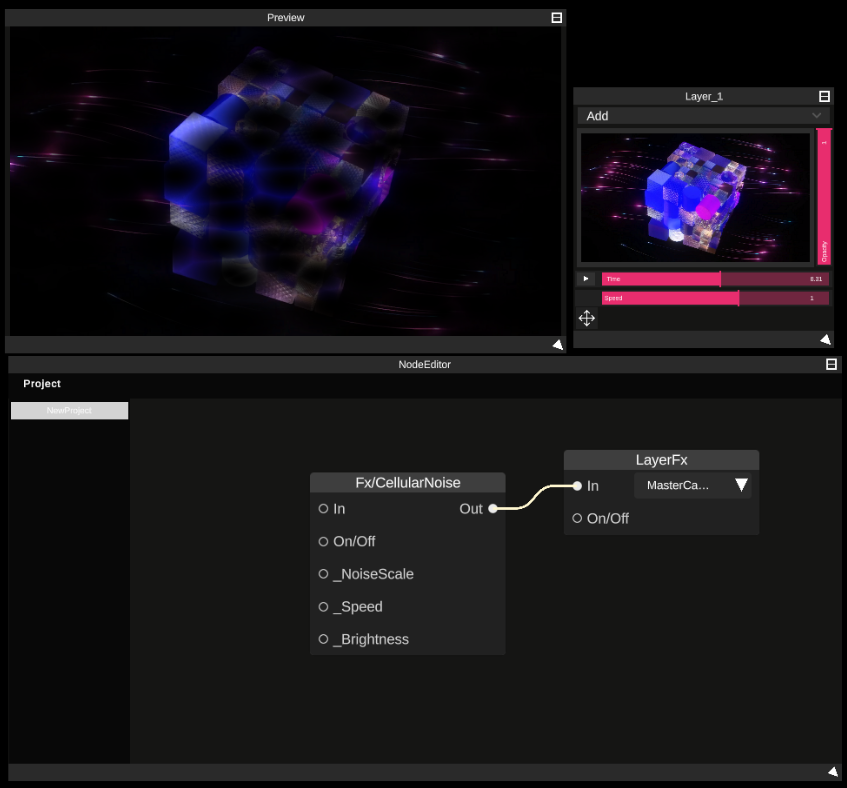Expand the chevron on the Add selector
This screenshot has width=847, height=788.
pos(818,116)
